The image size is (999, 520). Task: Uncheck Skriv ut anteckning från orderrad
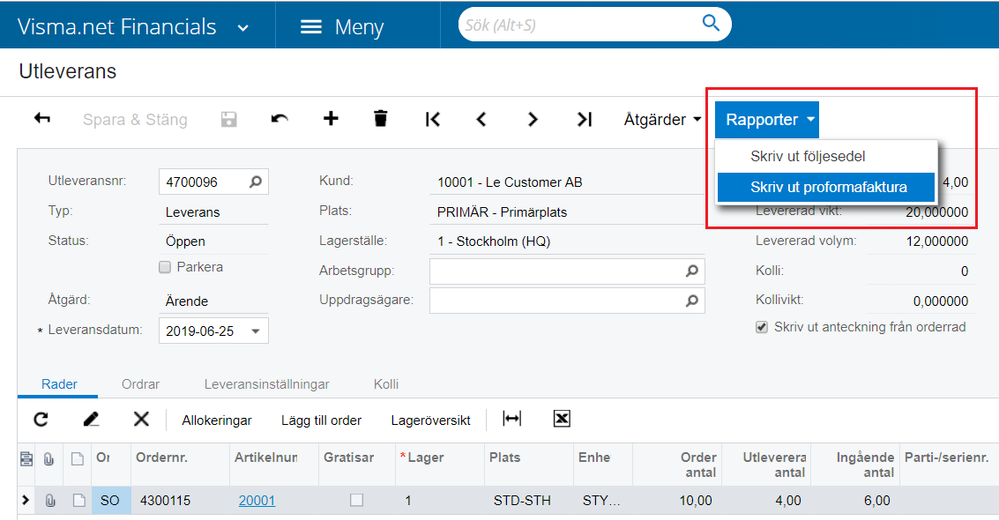762,327
